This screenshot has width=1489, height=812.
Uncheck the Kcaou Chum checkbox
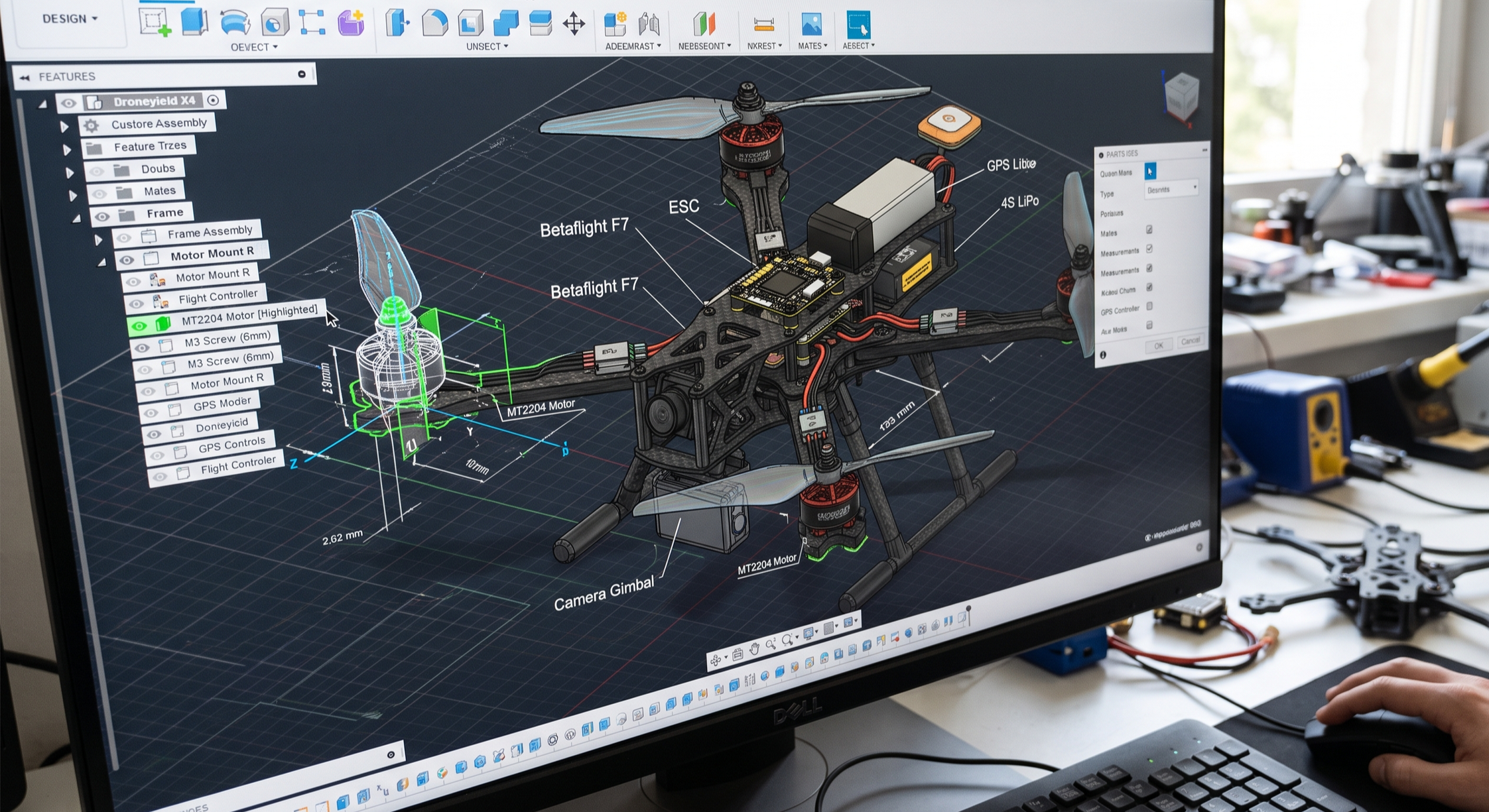click(1149, 287)
